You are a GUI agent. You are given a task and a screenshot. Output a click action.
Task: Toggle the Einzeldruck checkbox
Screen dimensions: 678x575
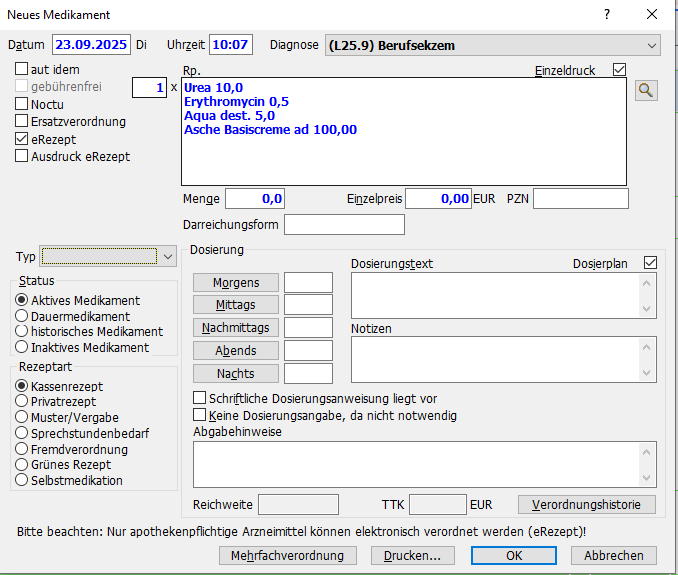tap(619, 70)
